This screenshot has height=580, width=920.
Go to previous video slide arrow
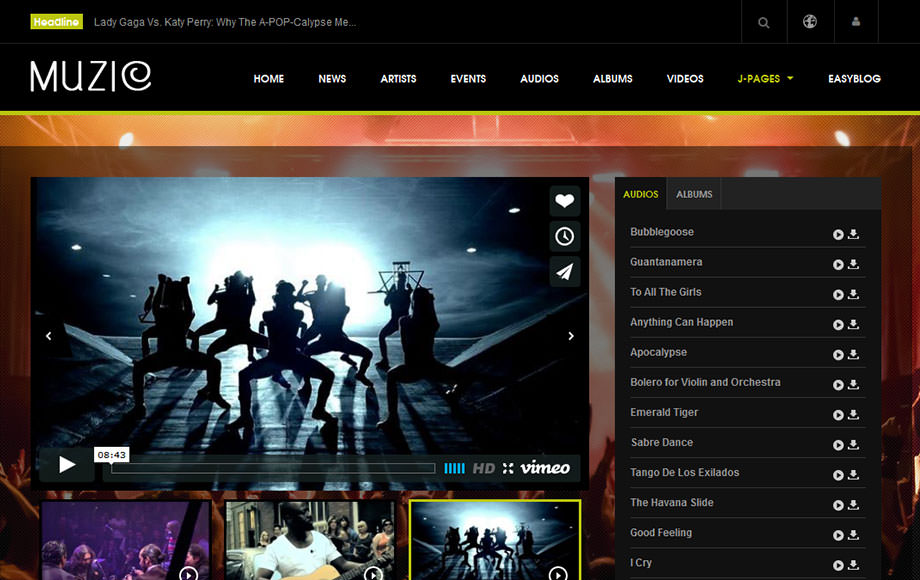(48, 336)
